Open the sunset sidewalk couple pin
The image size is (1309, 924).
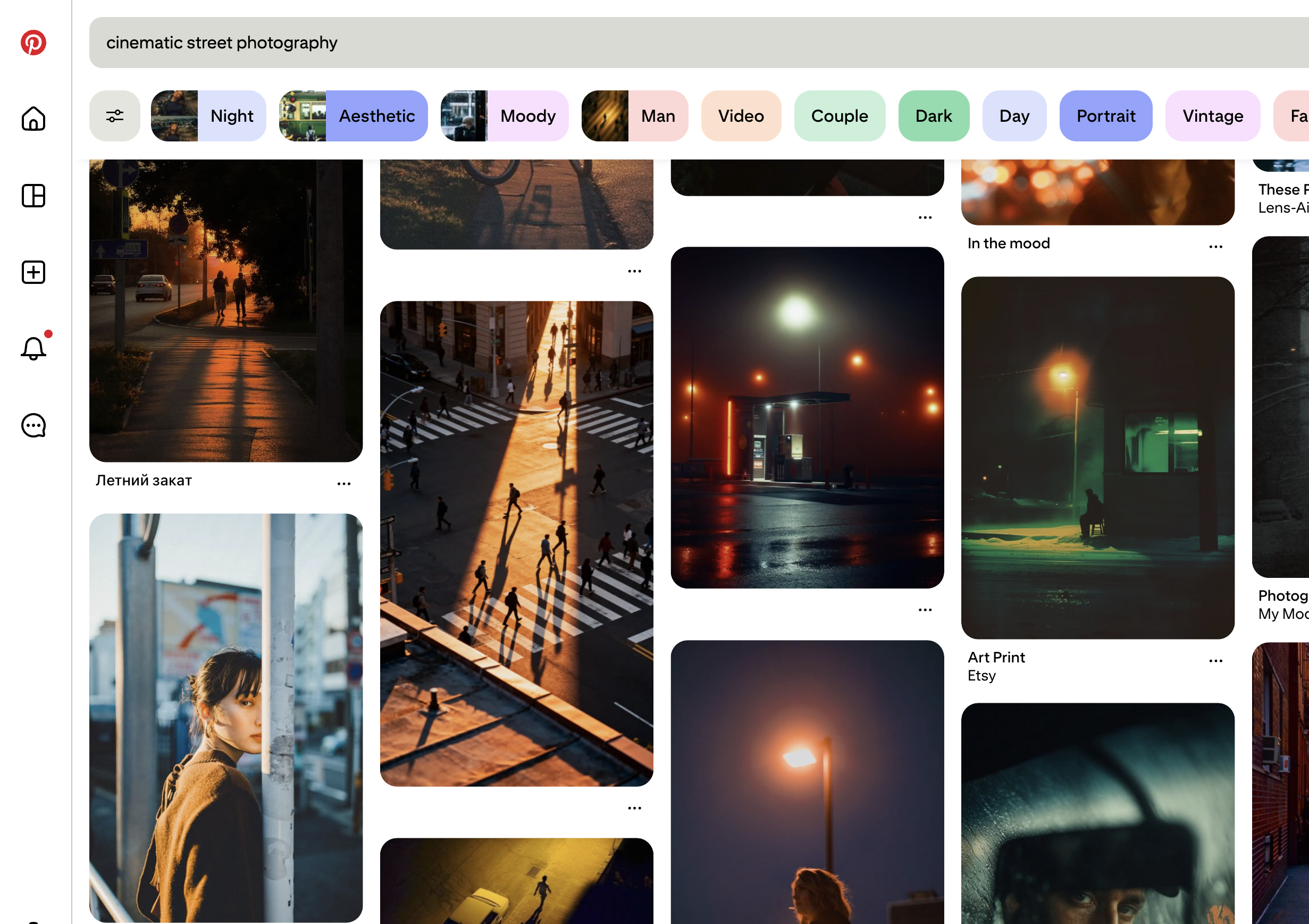pyautogui.click(x=226, y=310)
